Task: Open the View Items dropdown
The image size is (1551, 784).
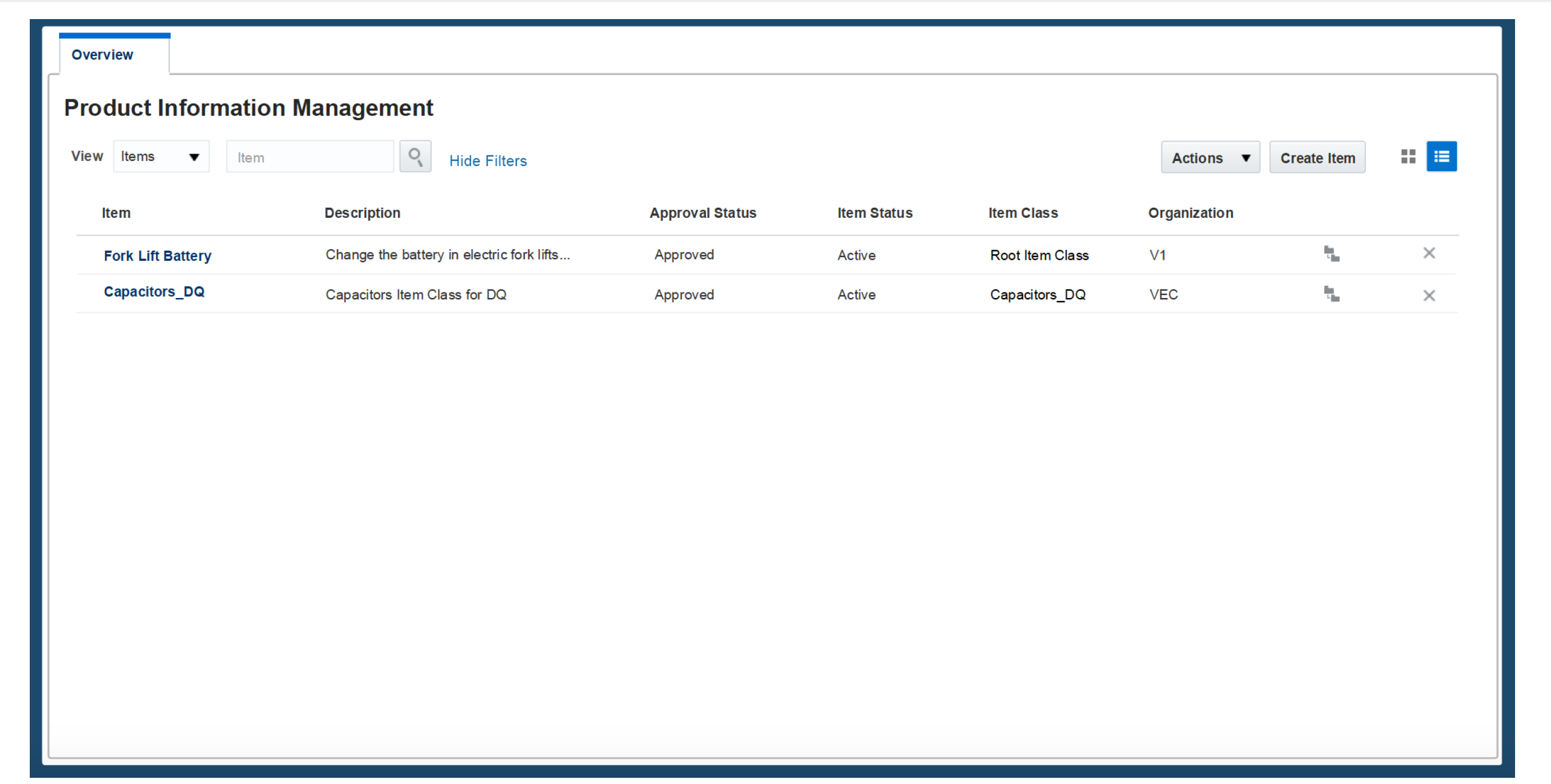Action: click(161, 157)
